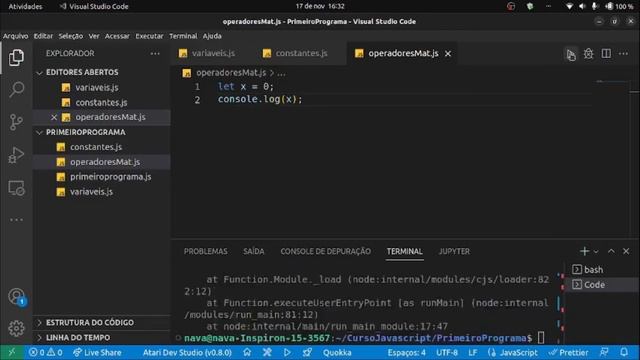The height and width of the screenshot is (360, 640).
Task: Change end of line sequence LF
Action: (x=472, y=352)
